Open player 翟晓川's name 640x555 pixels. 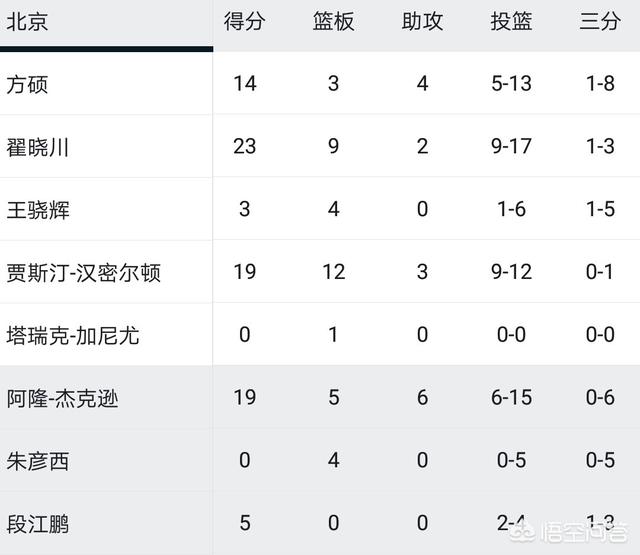point(38,147)
